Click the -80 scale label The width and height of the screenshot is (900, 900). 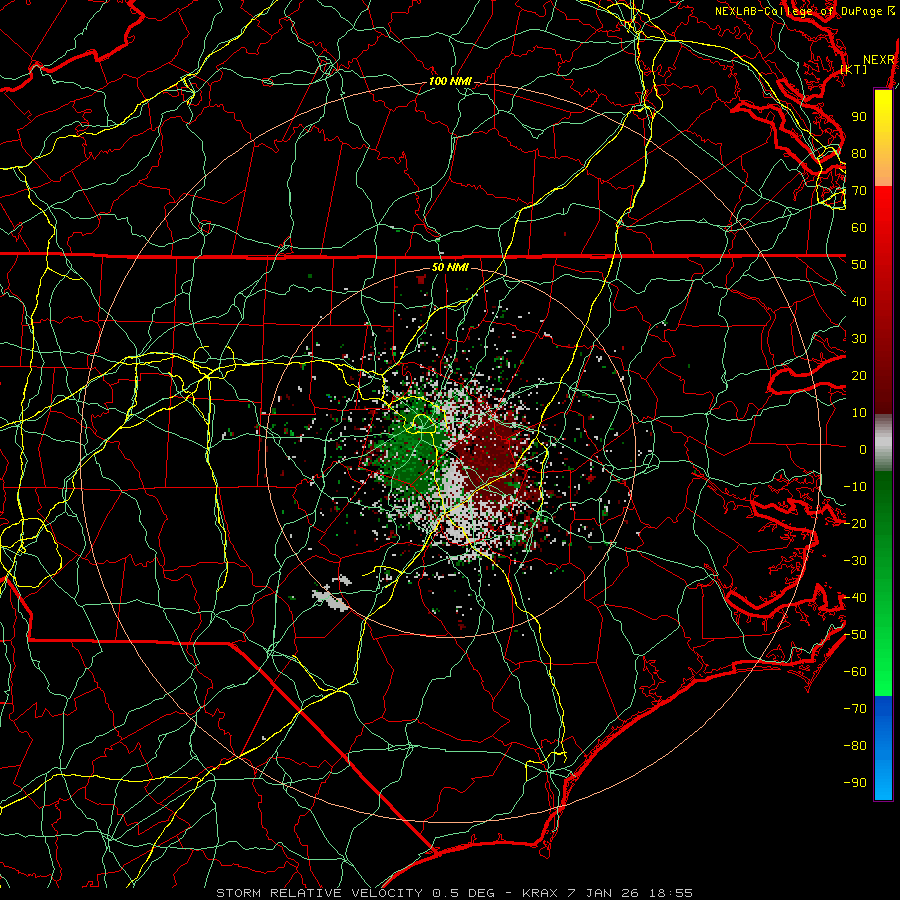pyautogui.click(x=855, y=746)
